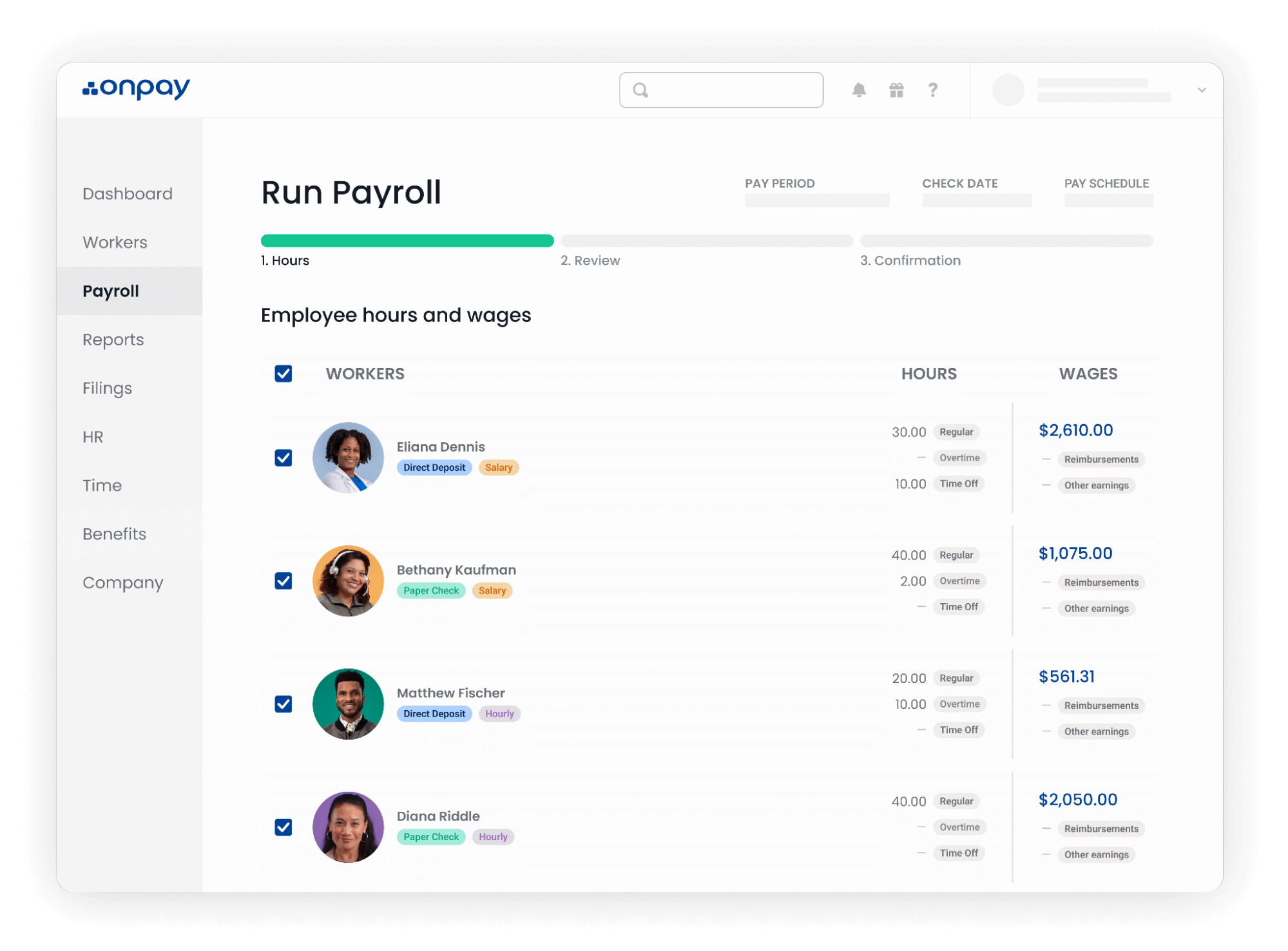
Task: Deselect Bethany Kaufman's payroll checkbox
Action: (x=283, y=581)
